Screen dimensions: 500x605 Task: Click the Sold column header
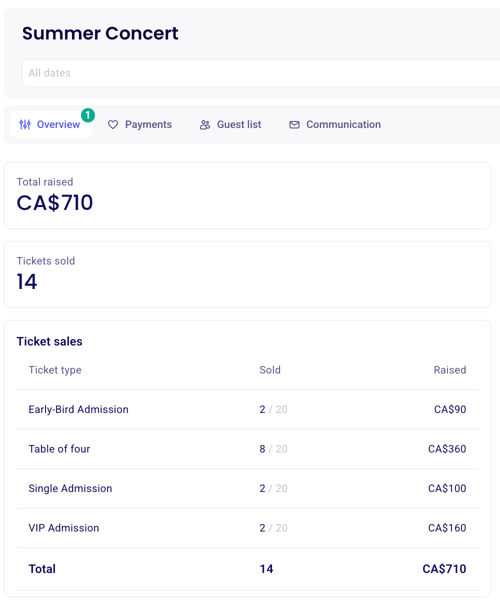point(270,370)
